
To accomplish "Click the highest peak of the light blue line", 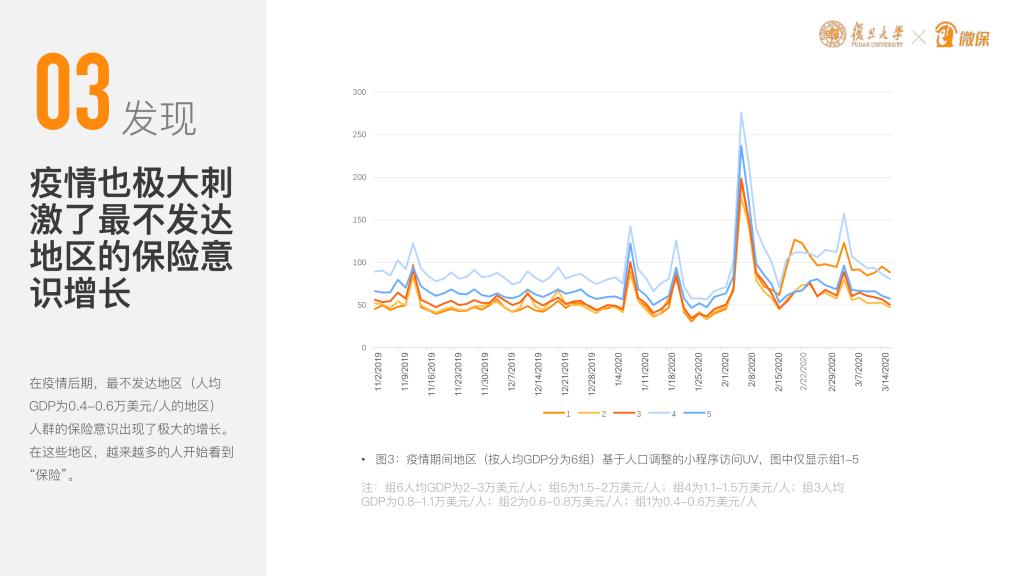I will [x=741, y=113].
